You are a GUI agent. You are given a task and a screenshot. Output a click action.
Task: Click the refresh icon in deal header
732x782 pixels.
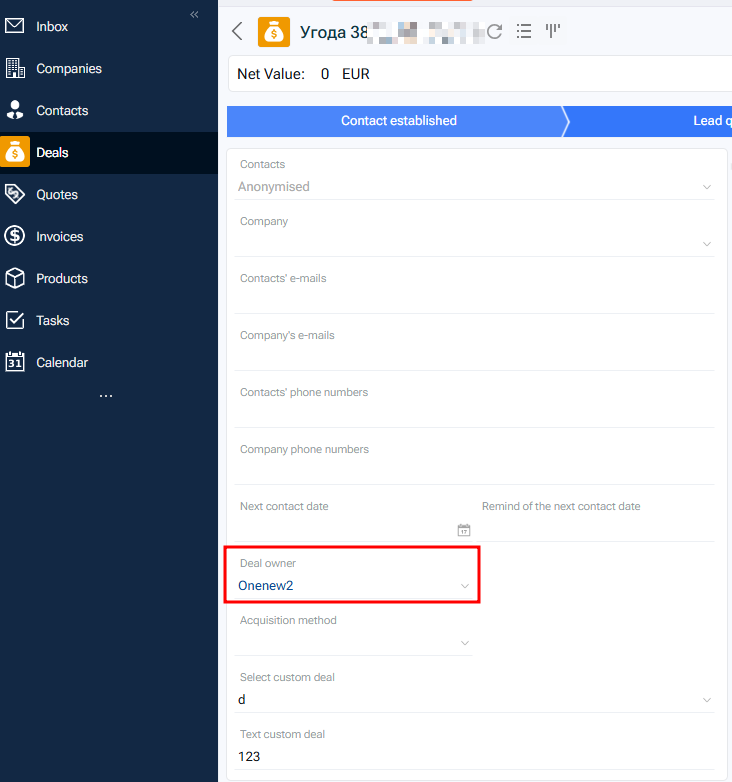[494, 32]
